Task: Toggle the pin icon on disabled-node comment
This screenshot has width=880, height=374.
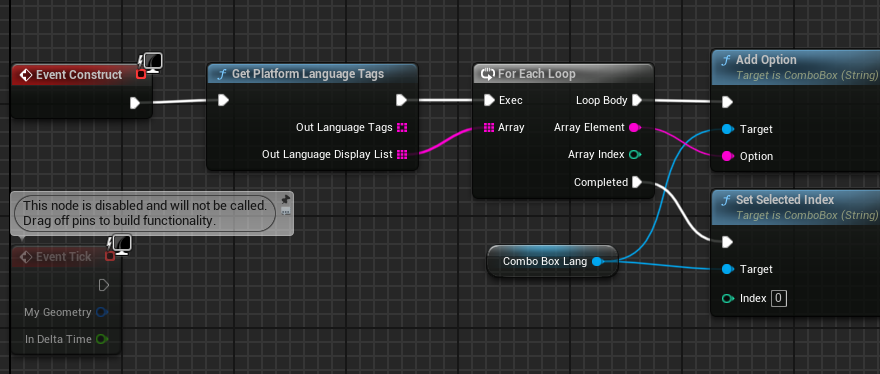Action: pos(285,199)
